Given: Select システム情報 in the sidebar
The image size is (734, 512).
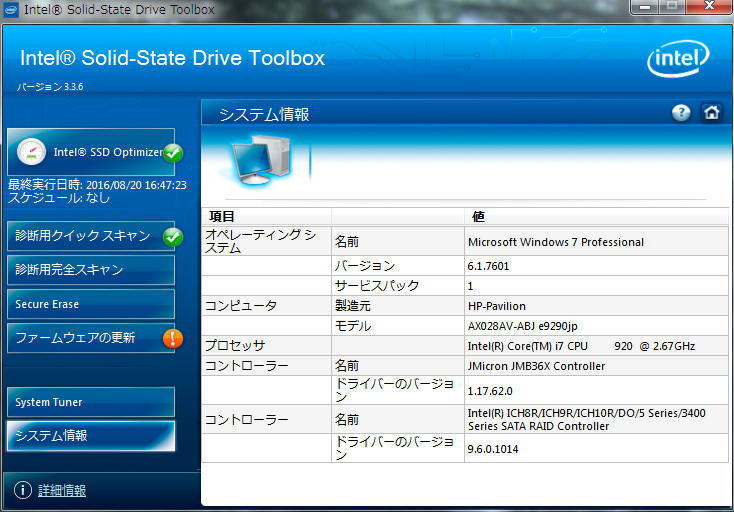Looking at the screenshot, I should click(x=91, y=436).
